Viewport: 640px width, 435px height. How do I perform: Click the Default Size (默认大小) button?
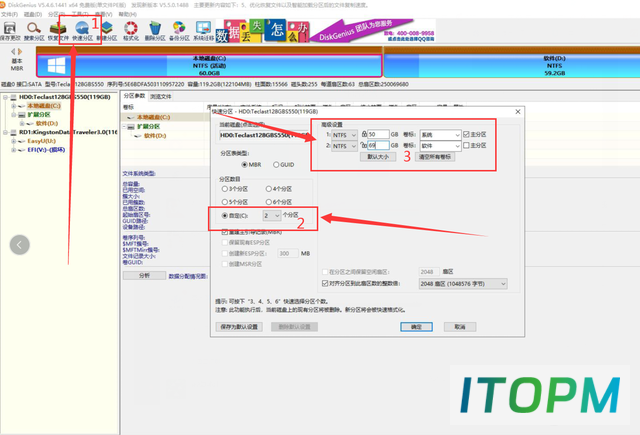click(378, 157)
